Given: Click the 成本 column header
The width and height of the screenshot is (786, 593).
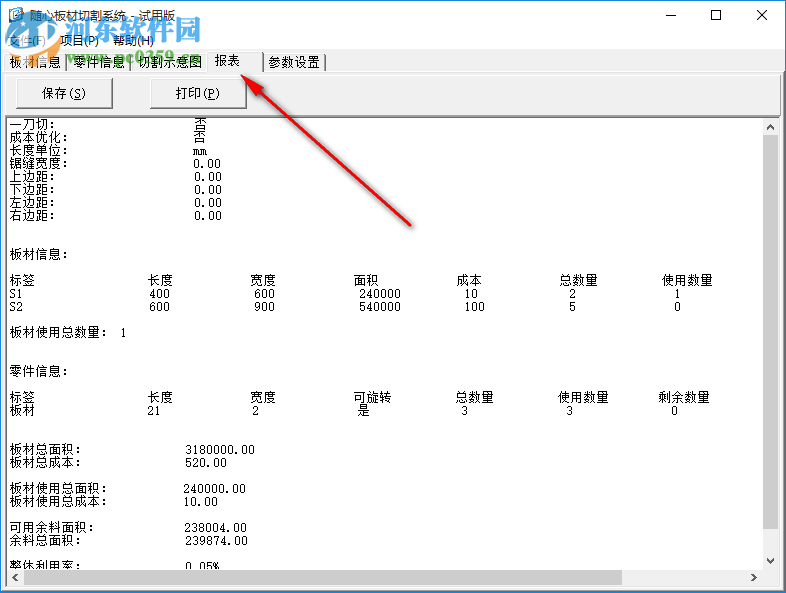Looking at the screenshot, I should (x=469, y=280).
